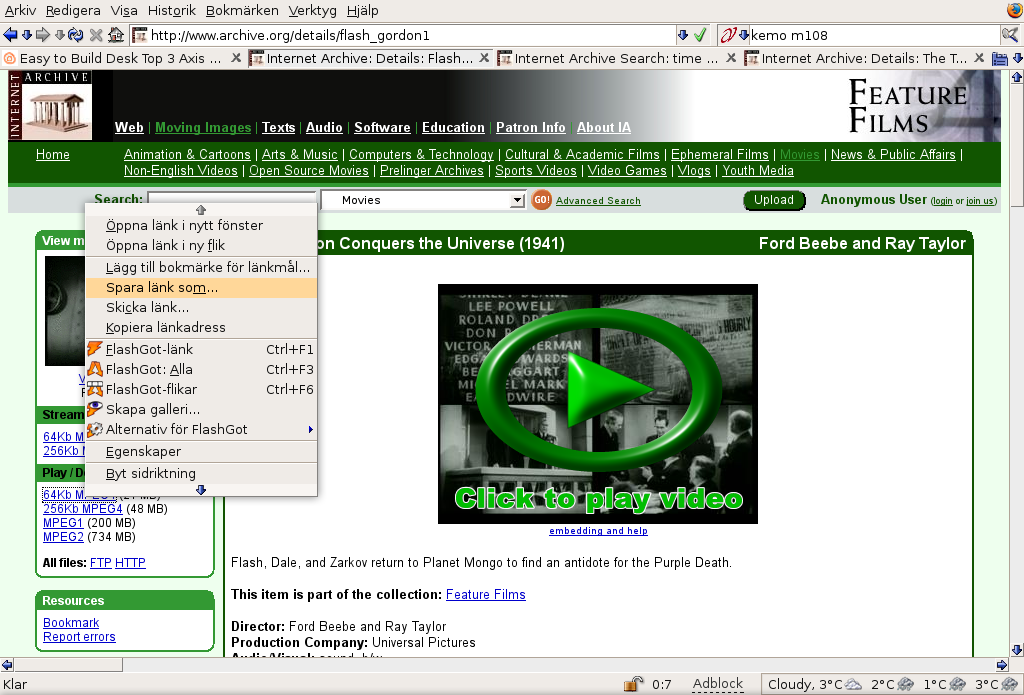Click the orange GO! search button
1024x695 pixels.
[541, 200]
